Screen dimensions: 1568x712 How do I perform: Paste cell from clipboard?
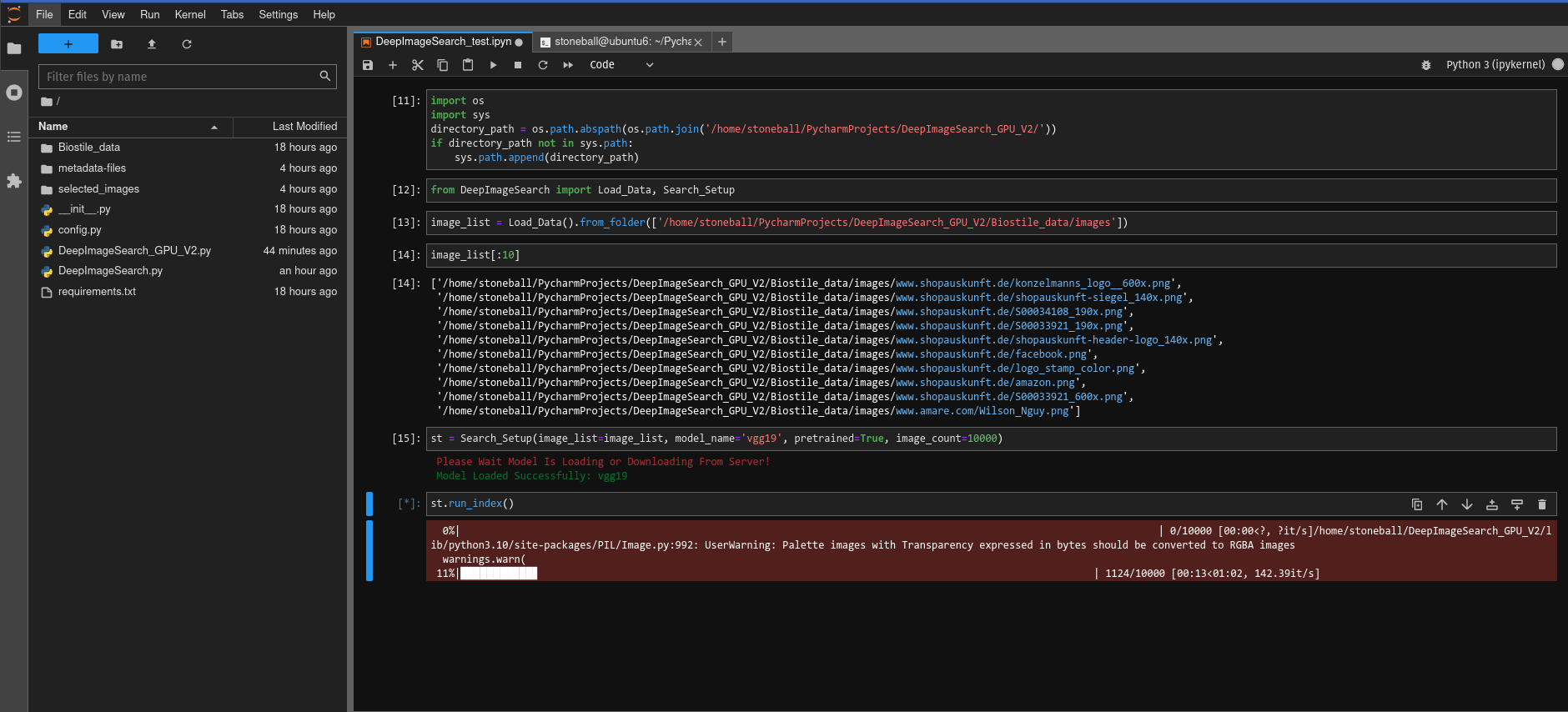click(x=468, y=65)
